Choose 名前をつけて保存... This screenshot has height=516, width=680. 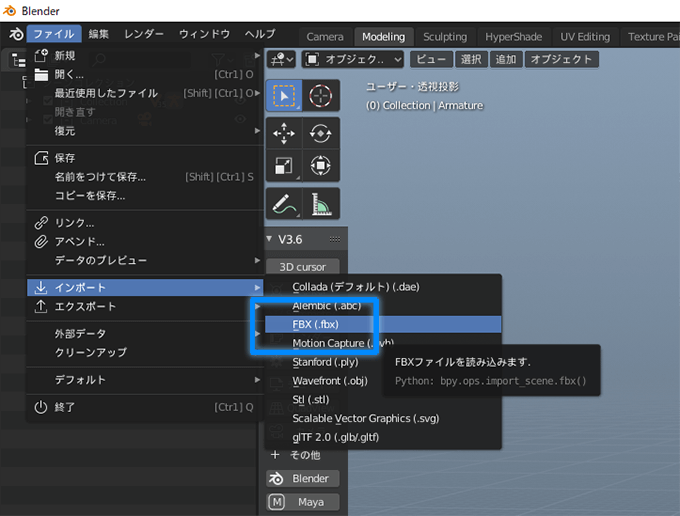145,177
